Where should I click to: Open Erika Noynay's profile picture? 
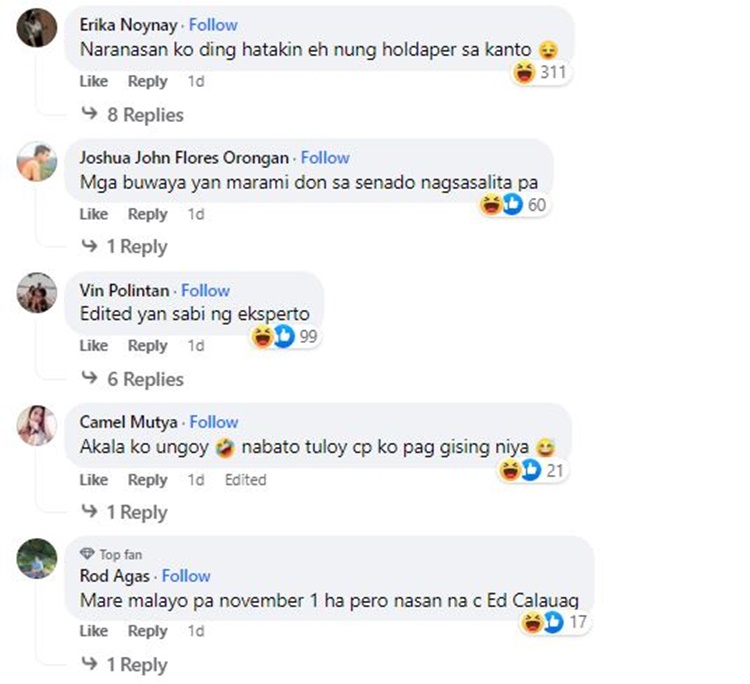pos(37,27)
